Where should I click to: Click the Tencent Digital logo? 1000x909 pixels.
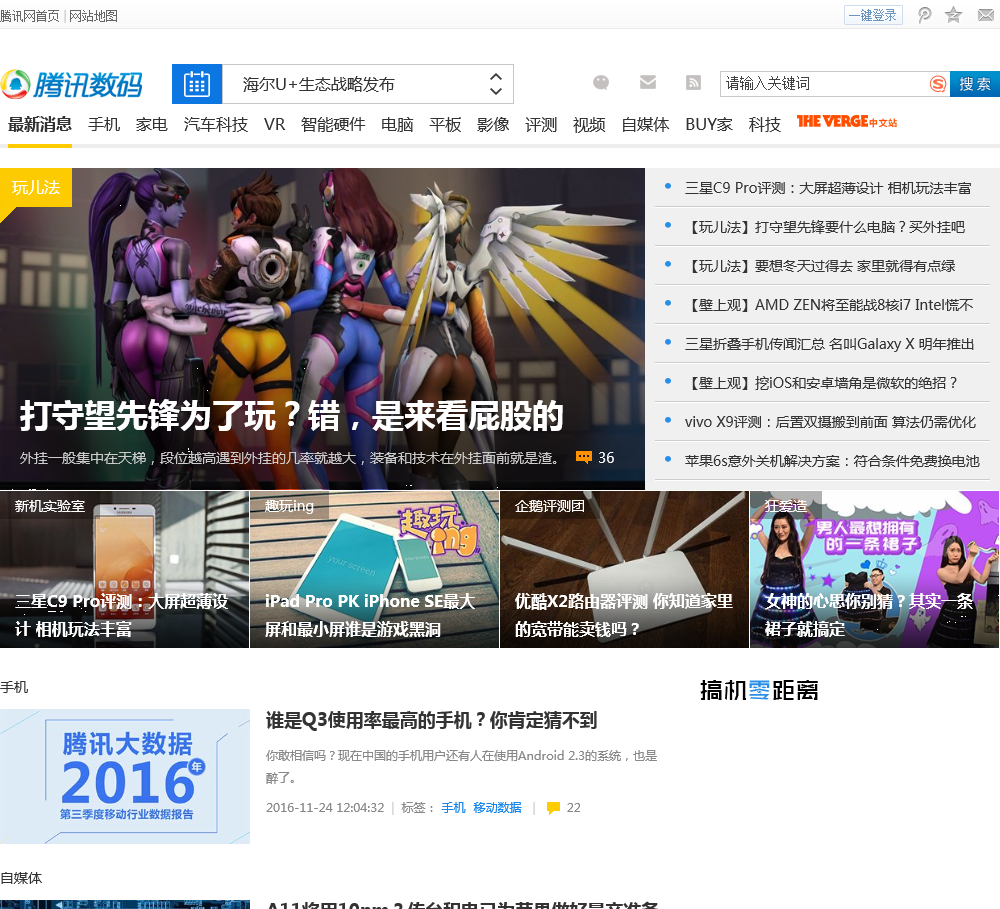click(71, 84)
